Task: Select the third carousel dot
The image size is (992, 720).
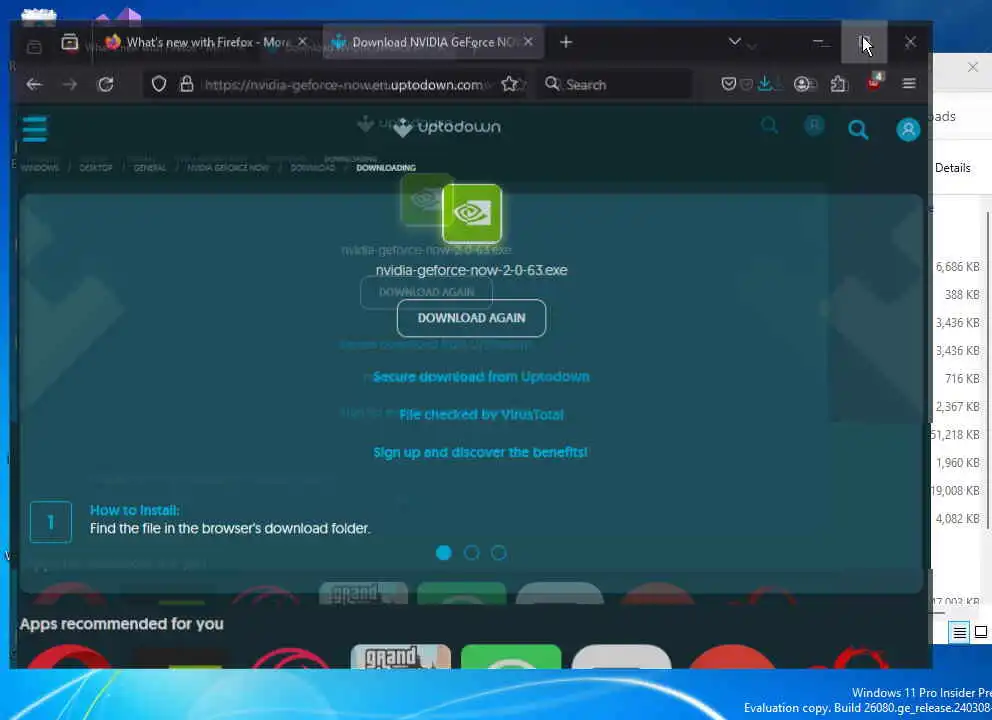Action: pyautogui.click(x=499, y=553)
